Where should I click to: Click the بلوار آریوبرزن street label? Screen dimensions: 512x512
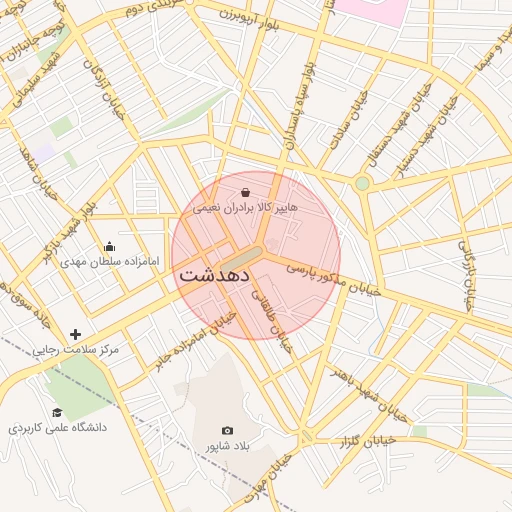click(249, 20)
